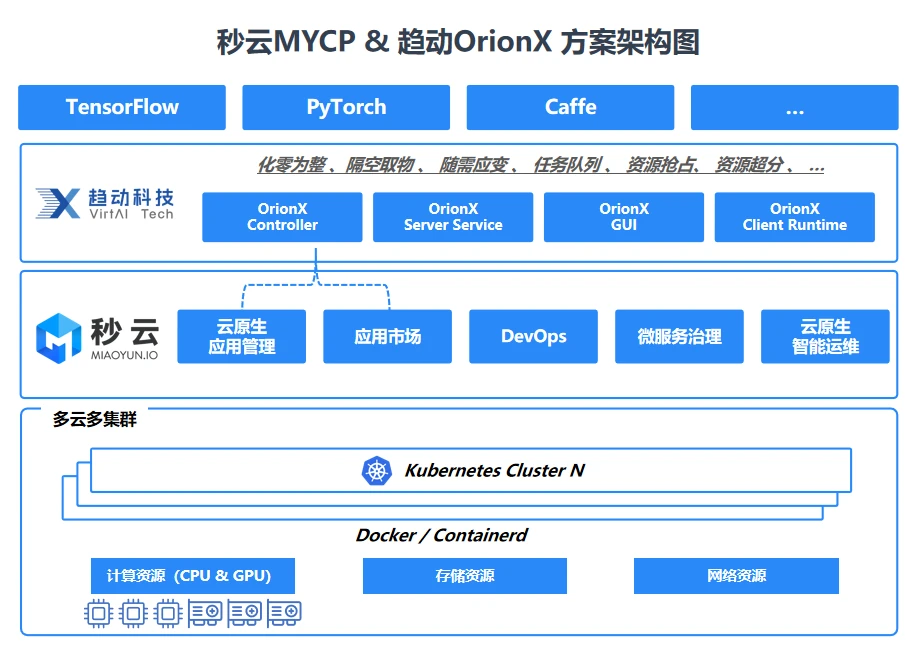
Task: Click the 任务队列 feature text
Action: [567, 165]
